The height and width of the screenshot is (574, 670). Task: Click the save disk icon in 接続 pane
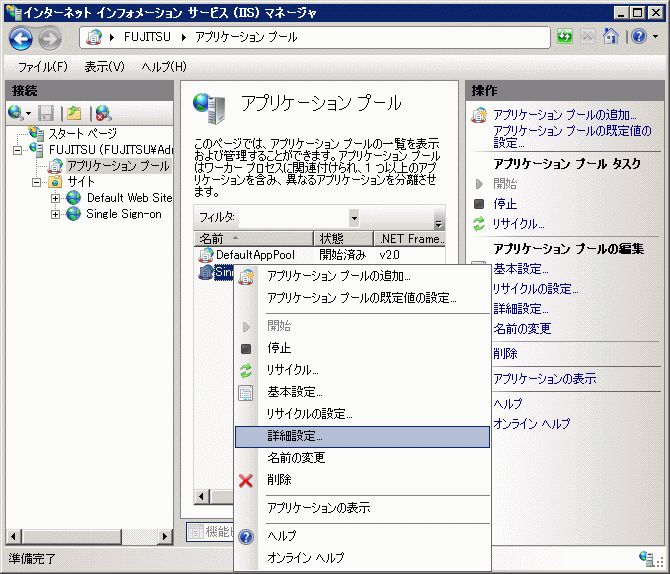46,113
